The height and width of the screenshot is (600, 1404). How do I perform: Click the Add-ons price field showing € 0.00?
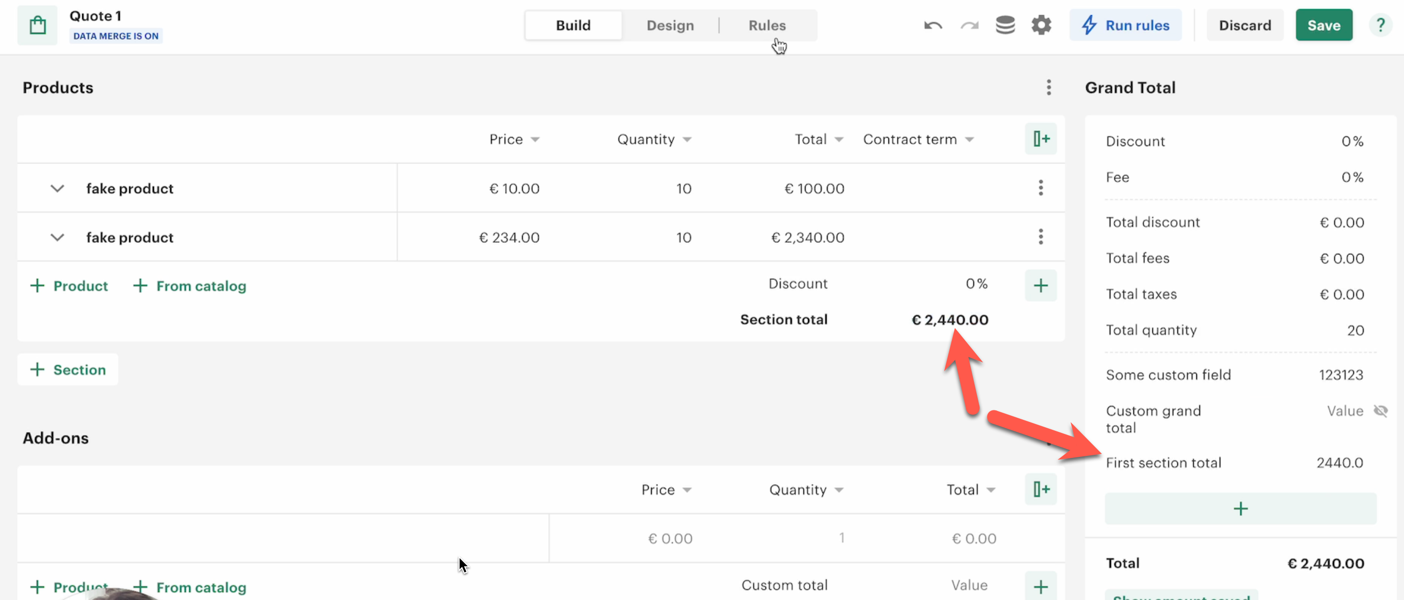click(x=670, y=538)
